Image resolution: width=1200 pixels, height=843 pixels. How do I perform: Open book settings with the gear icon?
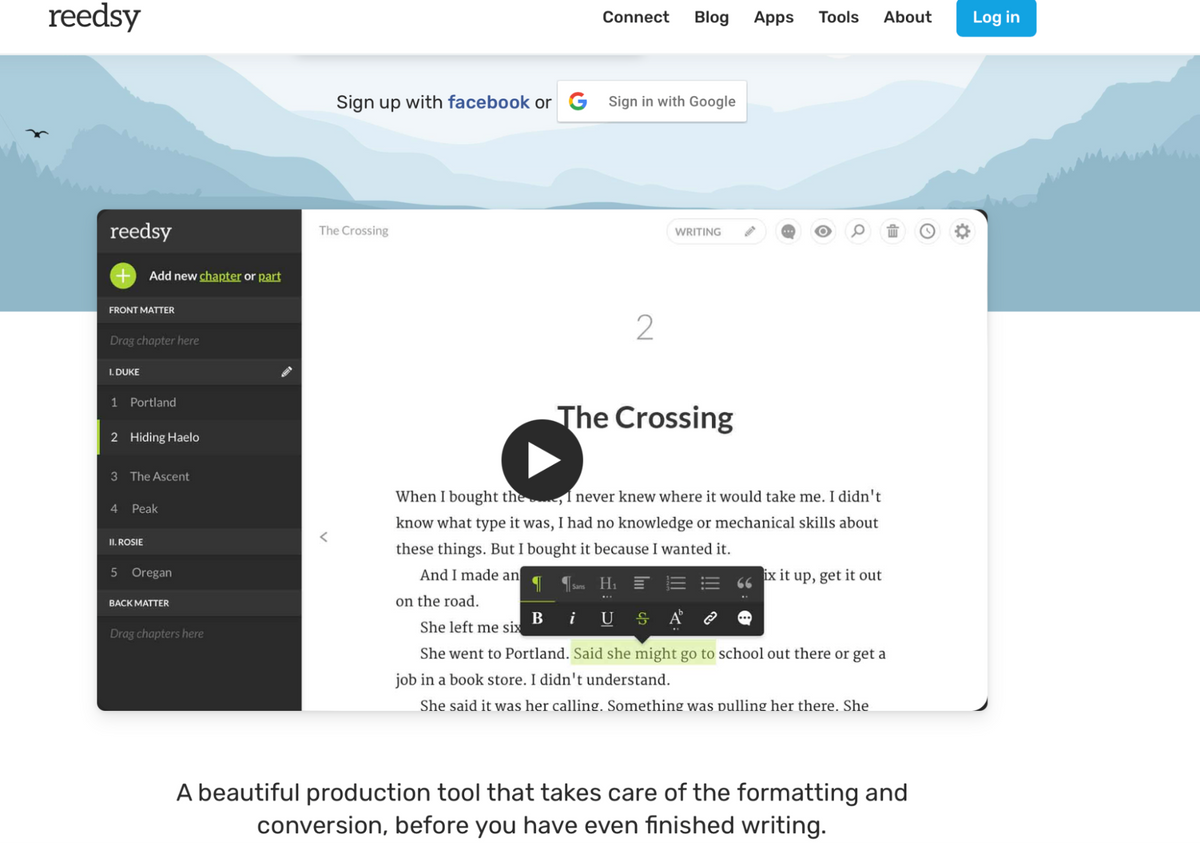click(x=962, y=231)
